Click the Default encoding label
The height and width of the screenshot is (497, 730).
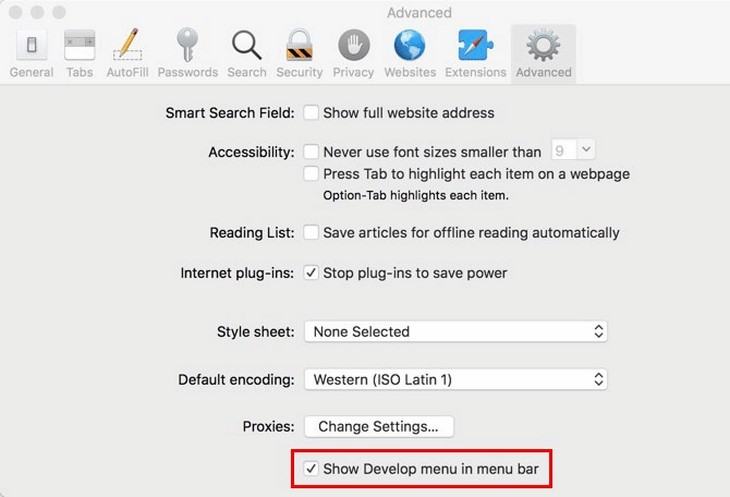tap(236, 380)
